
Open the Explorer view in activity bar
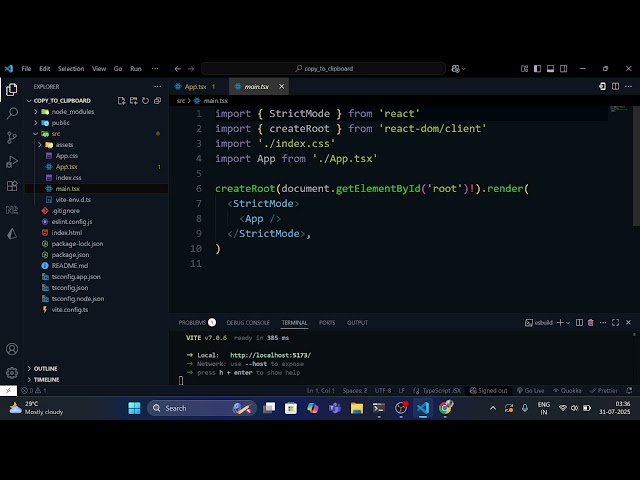click(12, 89)
